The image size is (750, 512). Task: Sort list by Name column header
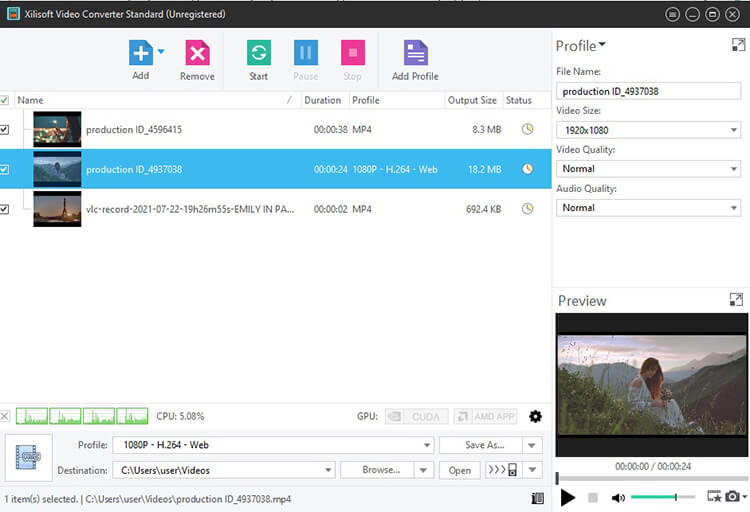(158, 100)
